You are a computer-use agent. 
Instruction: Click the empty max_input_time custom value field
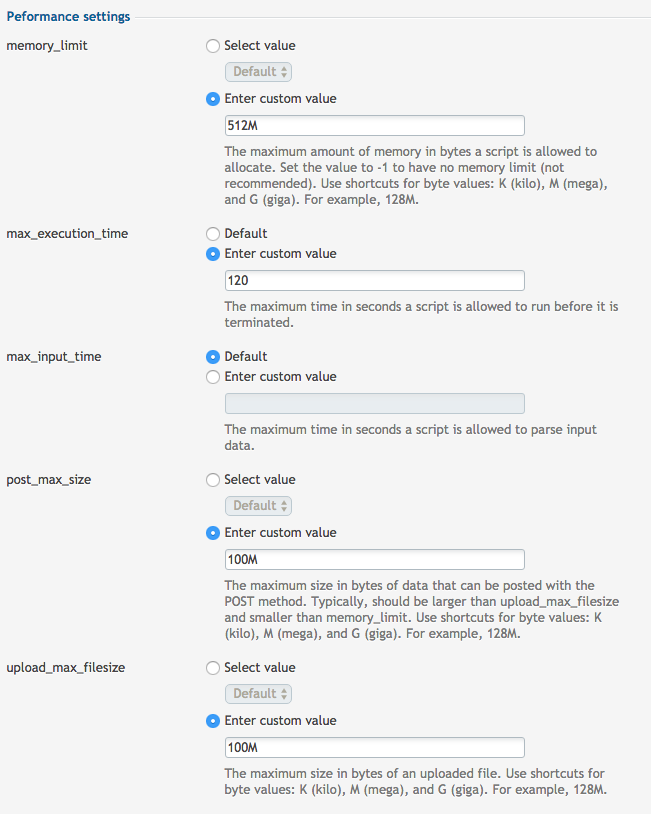[375, 404]
